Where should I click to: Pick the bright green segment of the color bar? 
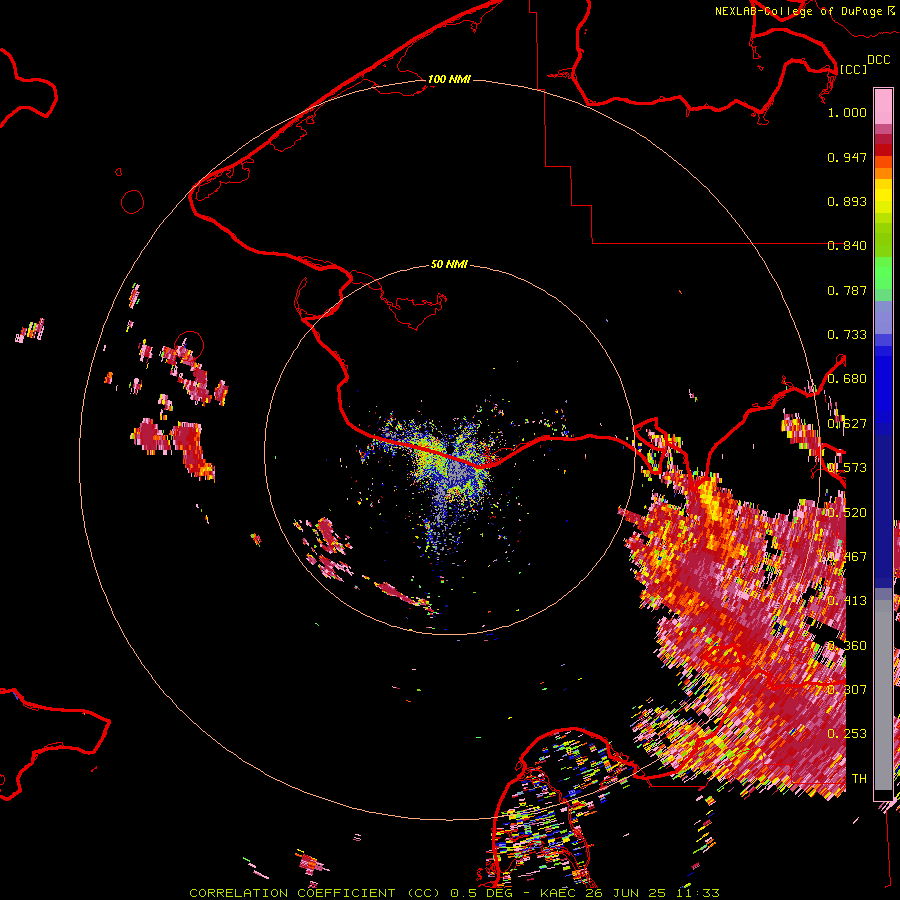[x=883, y=273]
